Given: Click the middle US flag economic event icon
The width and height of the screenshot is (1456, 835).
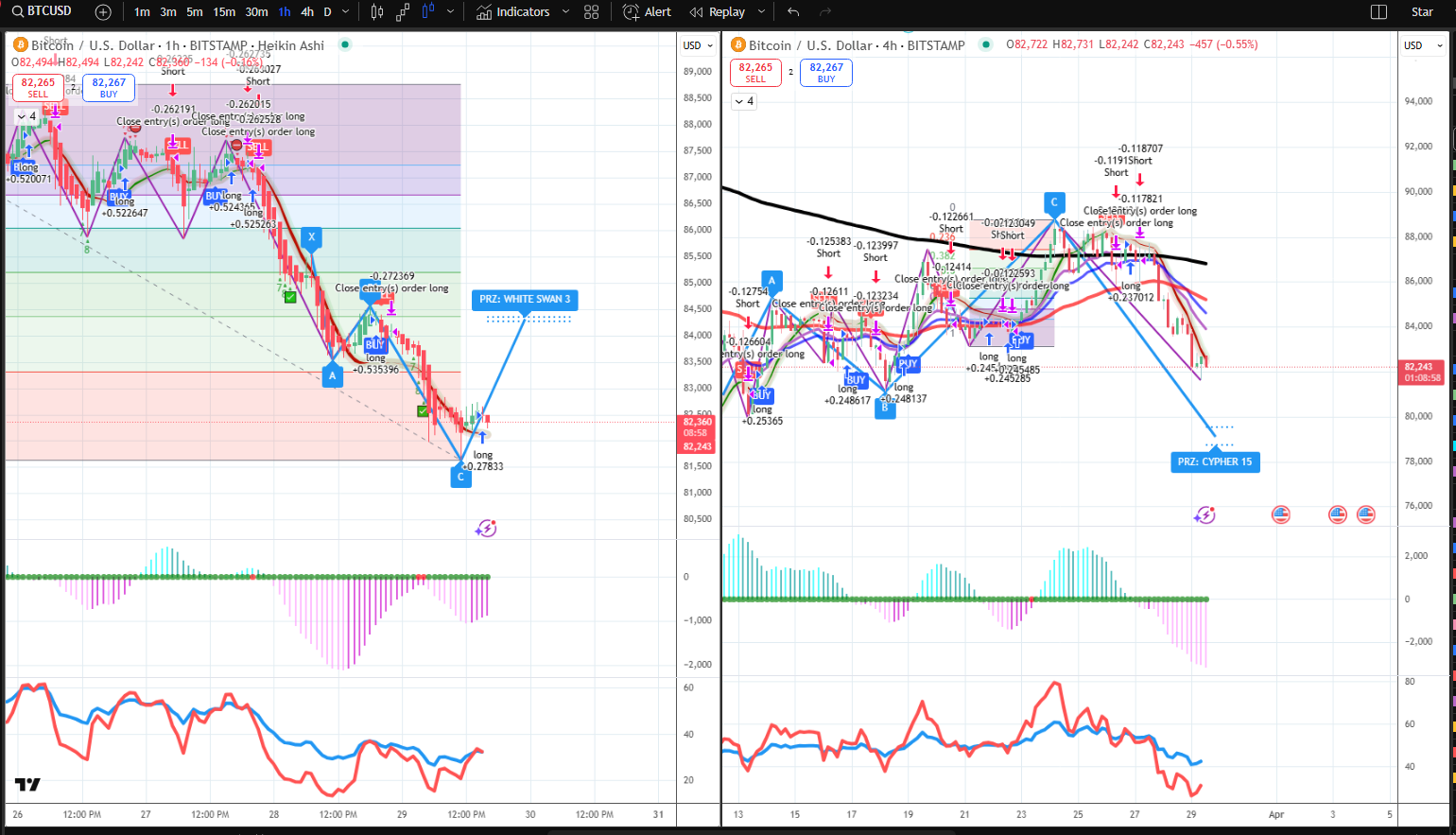Looking at the screenshot, I should pyautogui.click(x=1338, y=514).
